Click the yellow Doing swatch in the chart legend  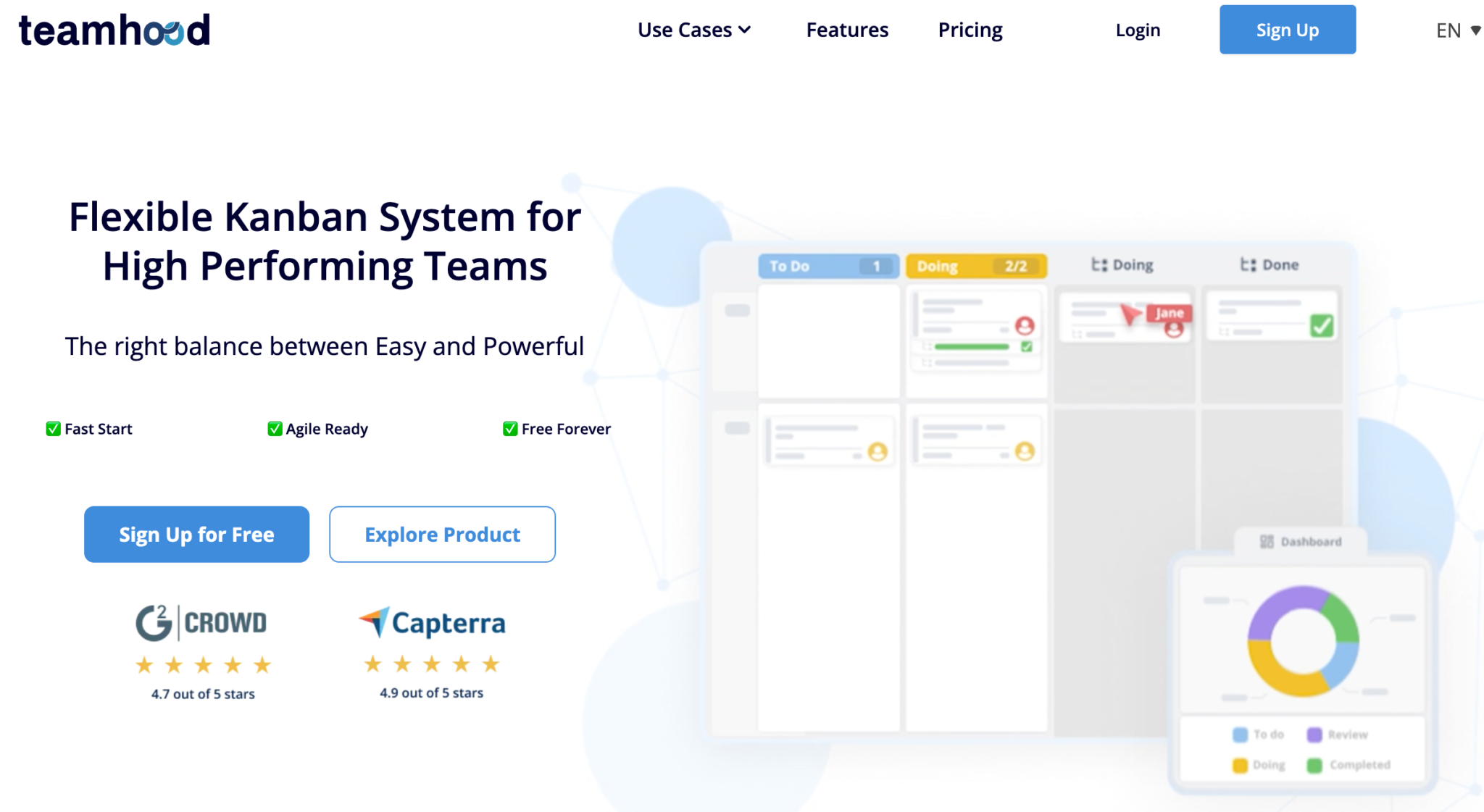pyautogui.click(x=1239, y=765)
